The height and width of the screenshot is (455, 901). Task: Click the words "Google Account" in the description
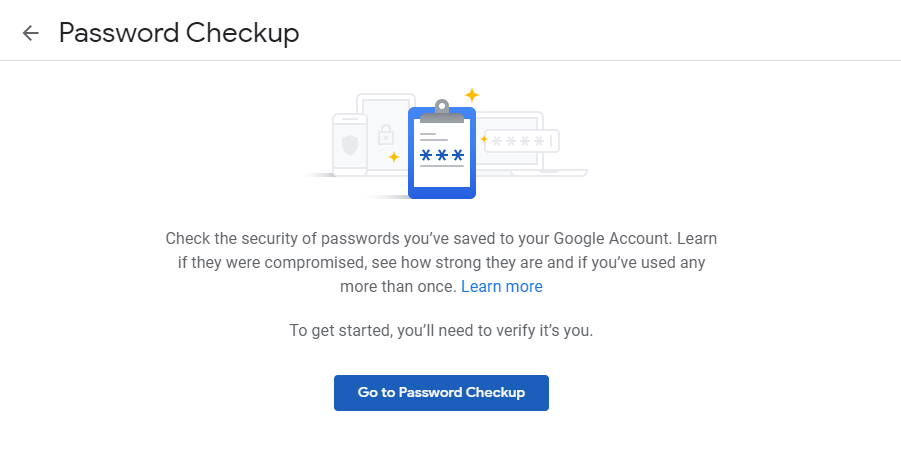(x=610, y=240)
